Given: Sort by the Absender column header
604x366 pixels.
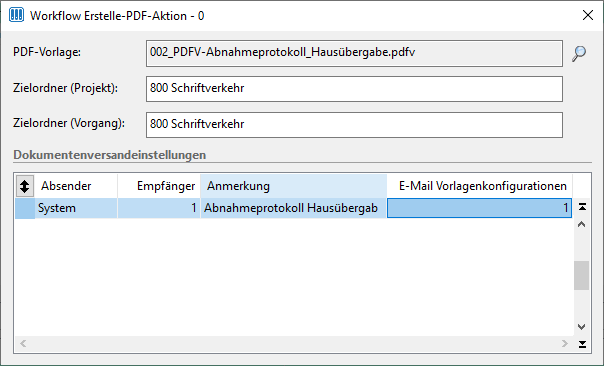Looking at the screenshot, I should coord(76,186).
